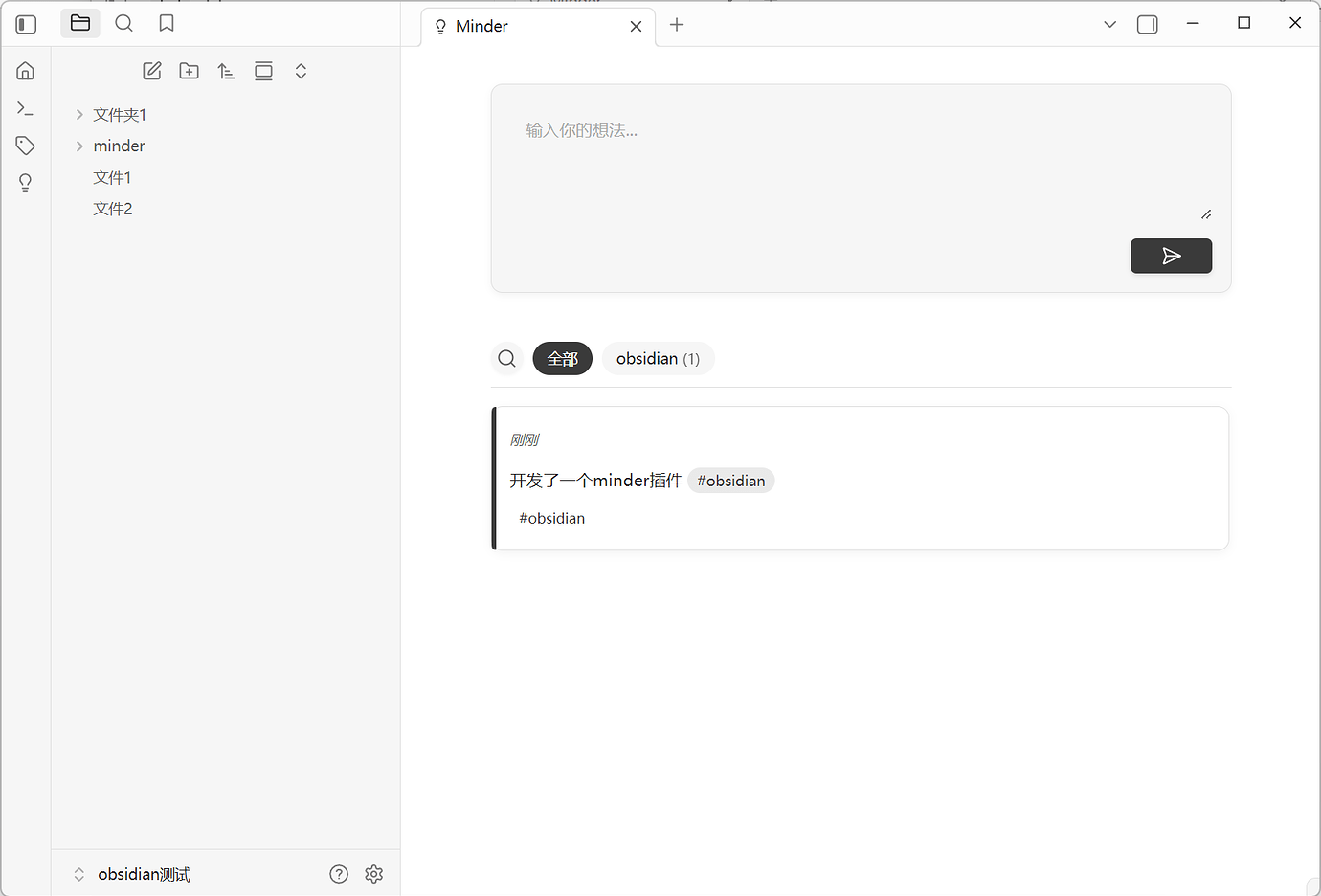The image size is (1321, 896).
Task: Open a new tab with plus
Action: [x=677, y=25]
